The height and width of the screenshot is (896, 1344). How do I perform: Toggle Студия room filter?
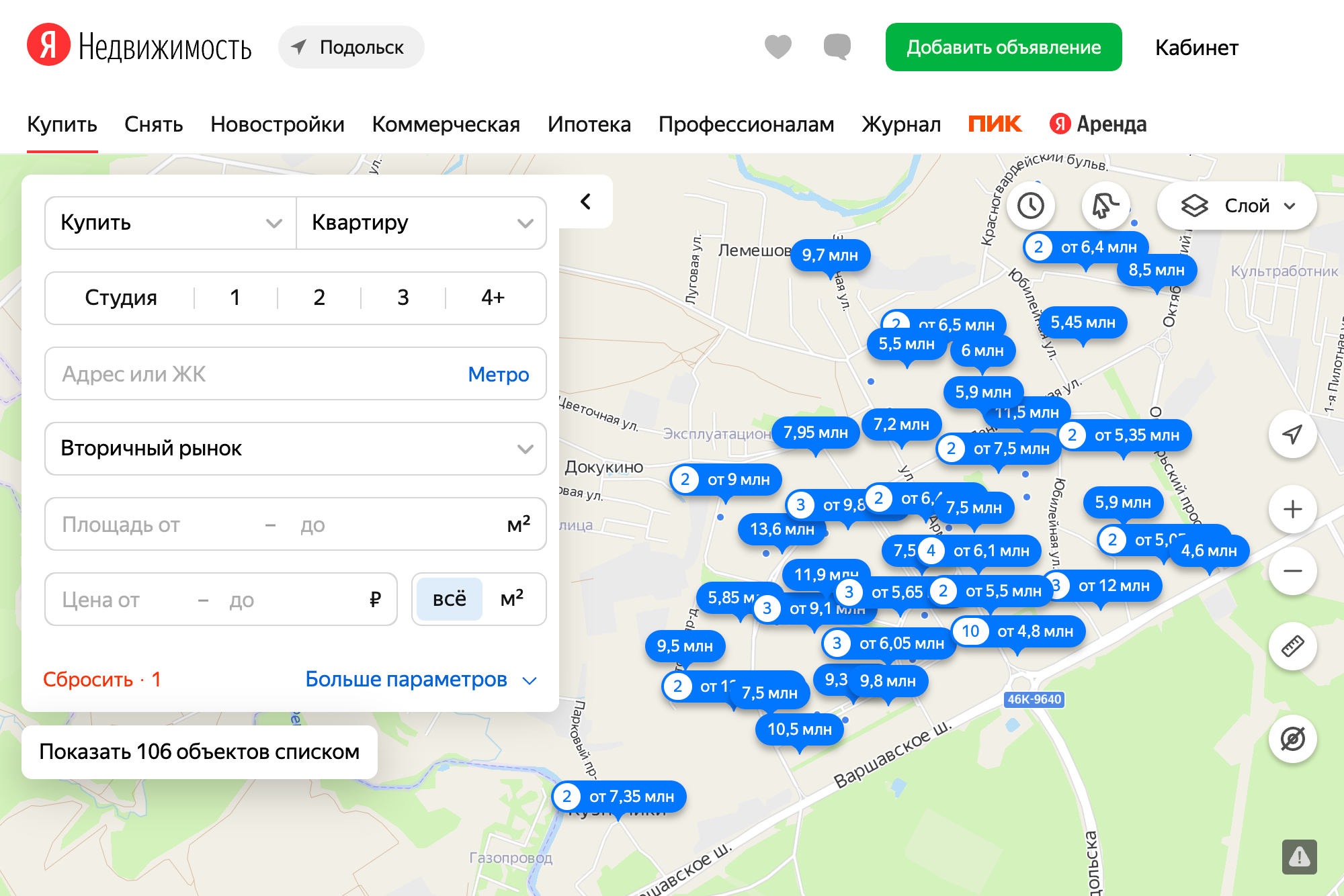point(121,298)
